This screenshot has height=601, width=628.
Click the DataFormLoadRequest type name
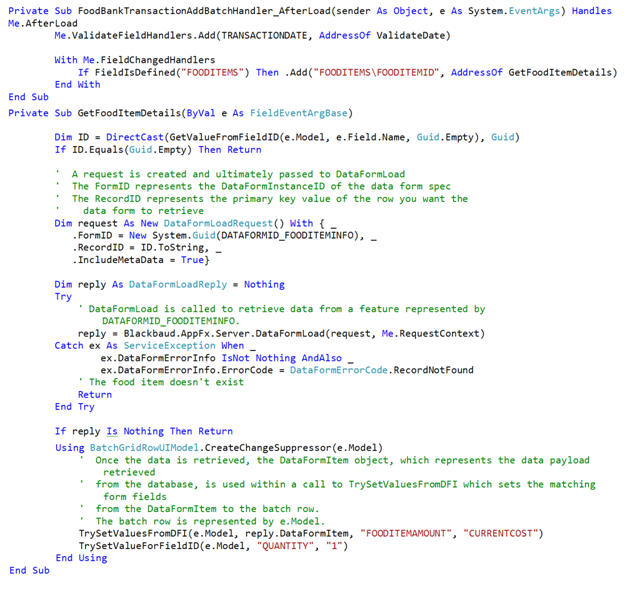[x=218, y=223]
